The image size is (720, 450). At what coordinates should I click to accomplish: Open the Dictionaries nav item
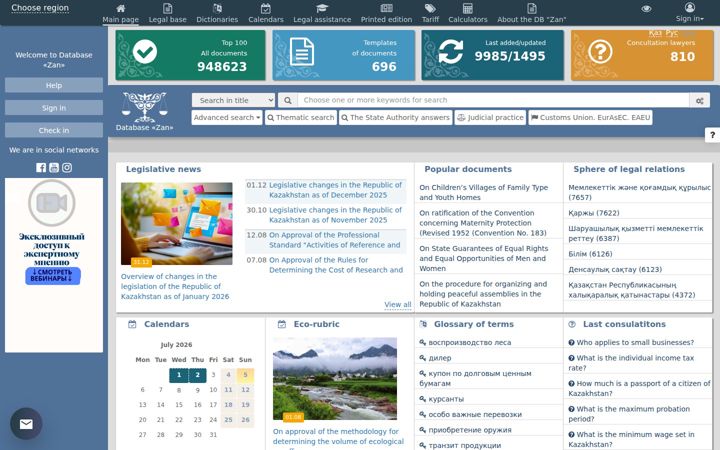217,13
